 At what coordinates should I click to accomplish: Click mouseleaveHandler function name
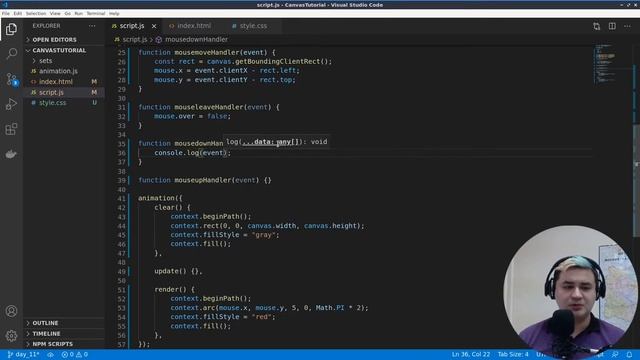click(209, 107)
